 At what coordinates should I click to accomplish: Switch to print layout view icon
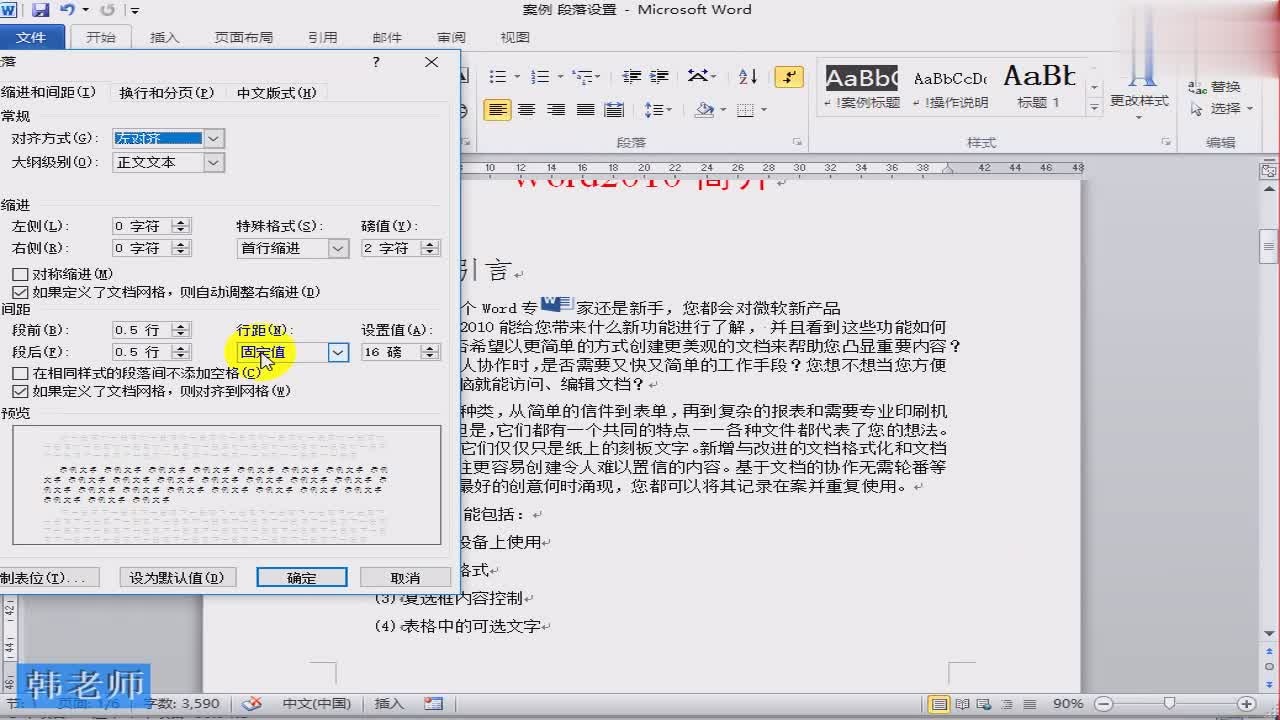click(x=939, y=704)
